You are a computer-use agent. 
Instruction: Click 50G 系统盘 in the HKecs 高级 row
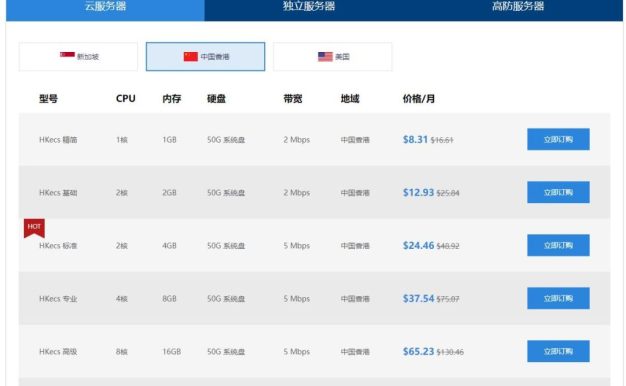(226, 352)
